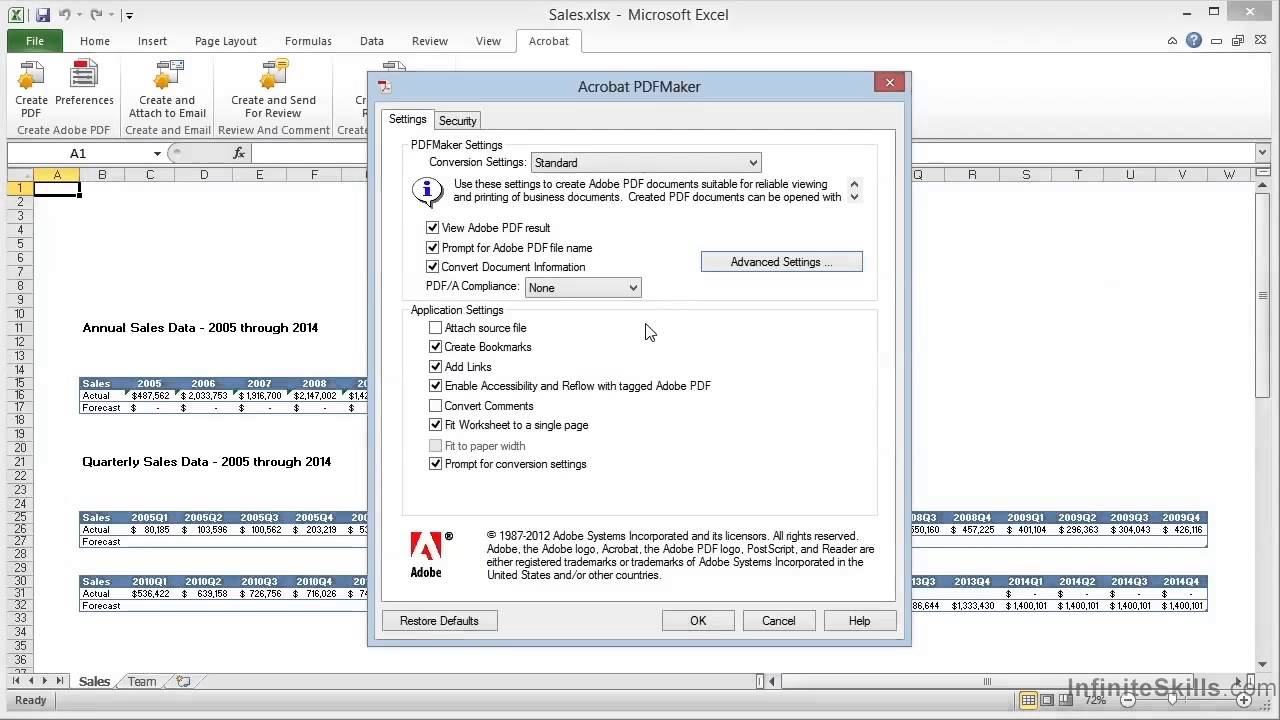Click Cancel in the PDFMaker dialog

(779, 621)
